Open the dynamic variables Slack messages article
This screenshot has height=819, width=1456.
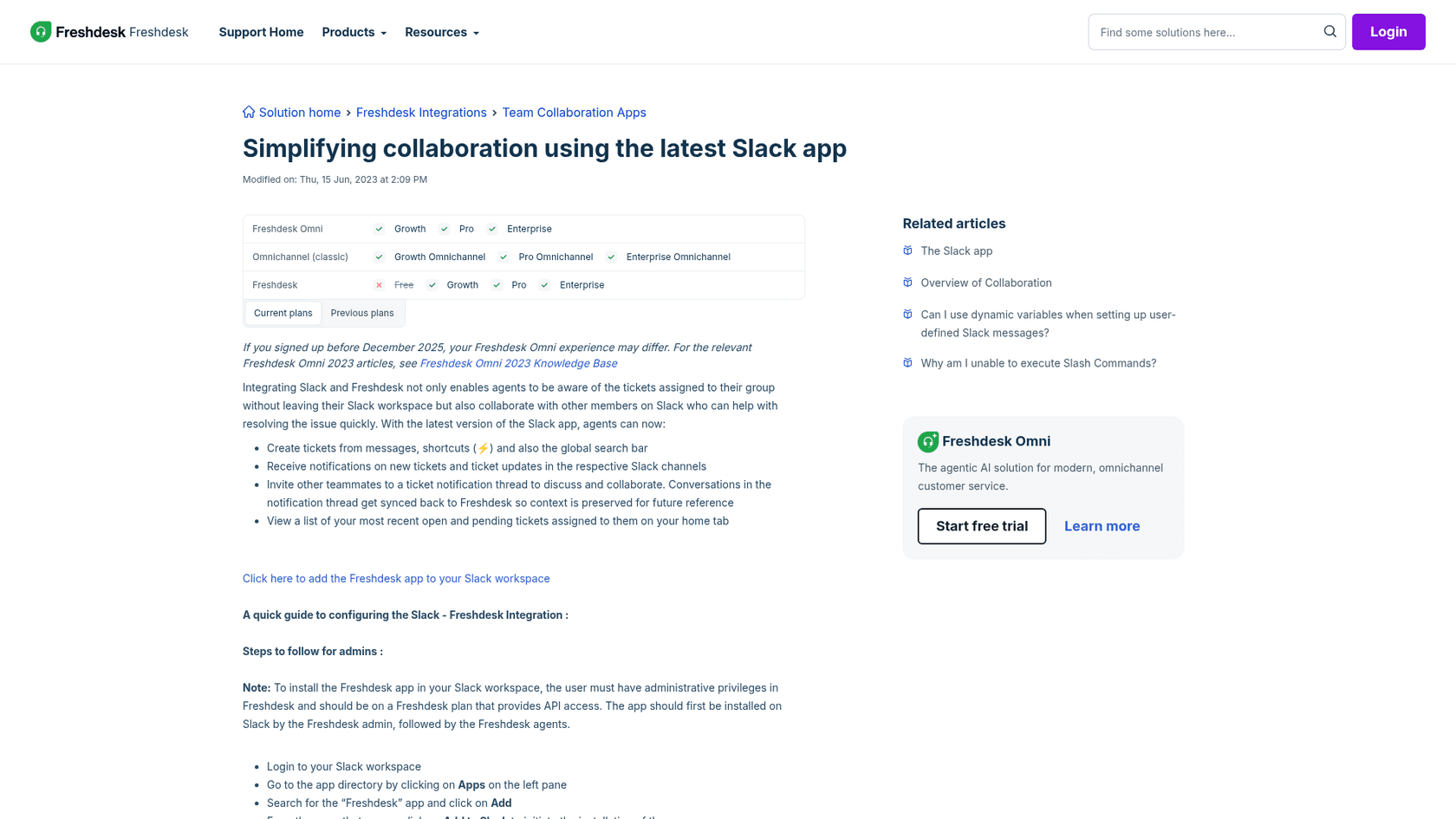pyautogui.click(x=1048, y=323)
